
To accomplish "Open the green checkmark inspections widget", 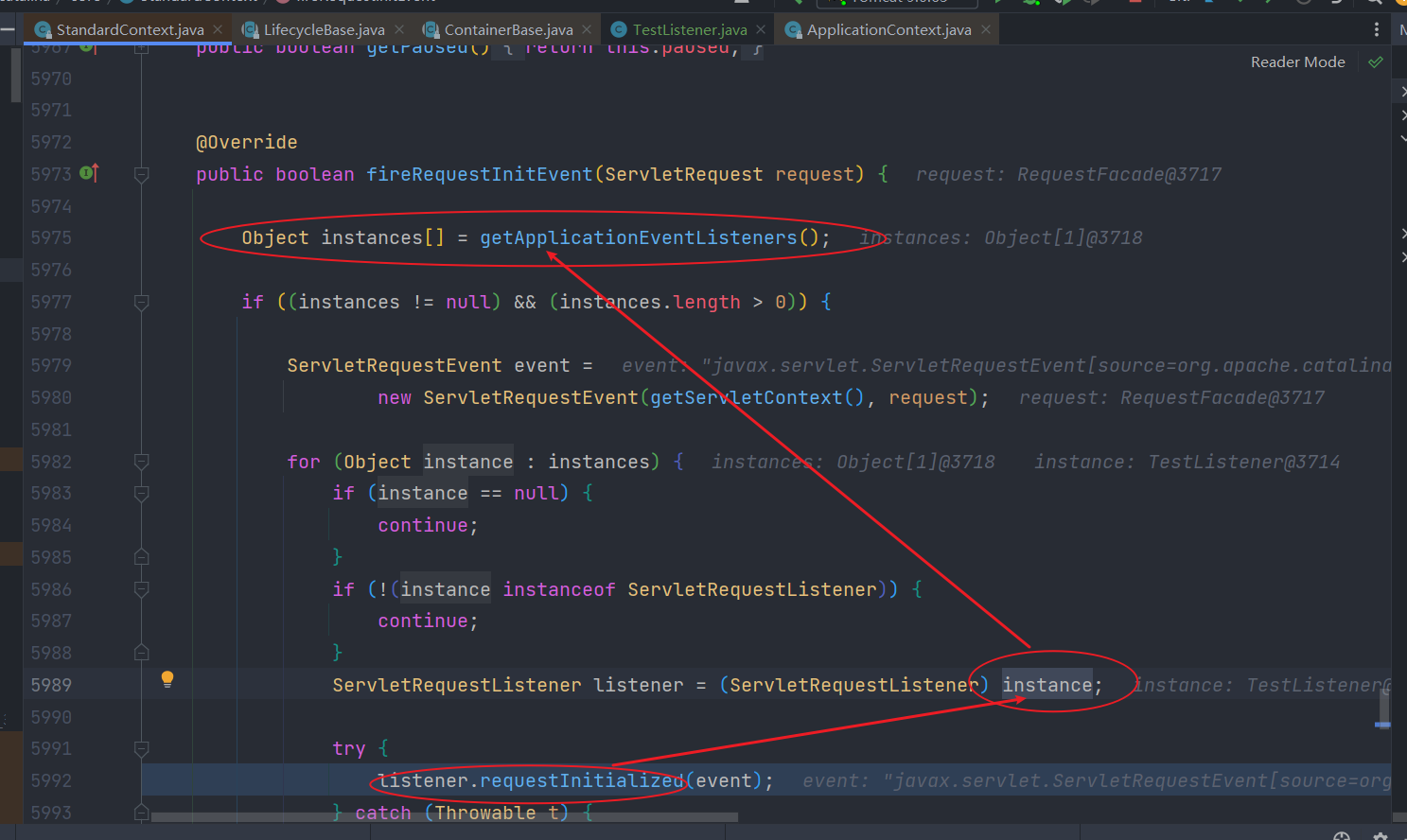I will 1376,61.
